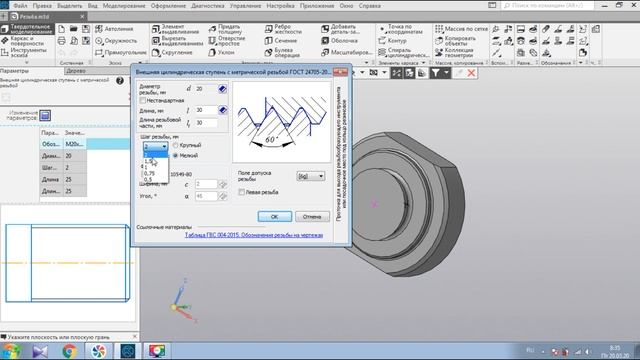Toggle the Нестандартная checkbox
Viewport: 640px width, 360px height.
[142, 100]
